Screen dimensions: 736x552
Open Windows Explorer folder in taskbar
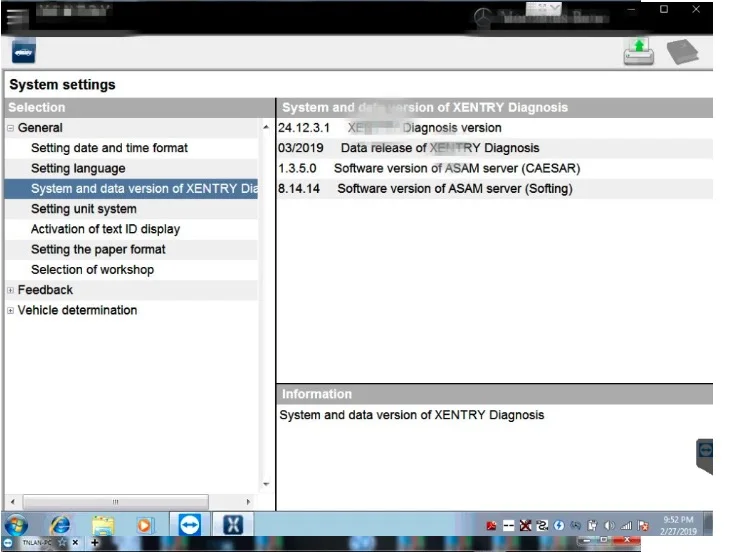pos(103,525)
